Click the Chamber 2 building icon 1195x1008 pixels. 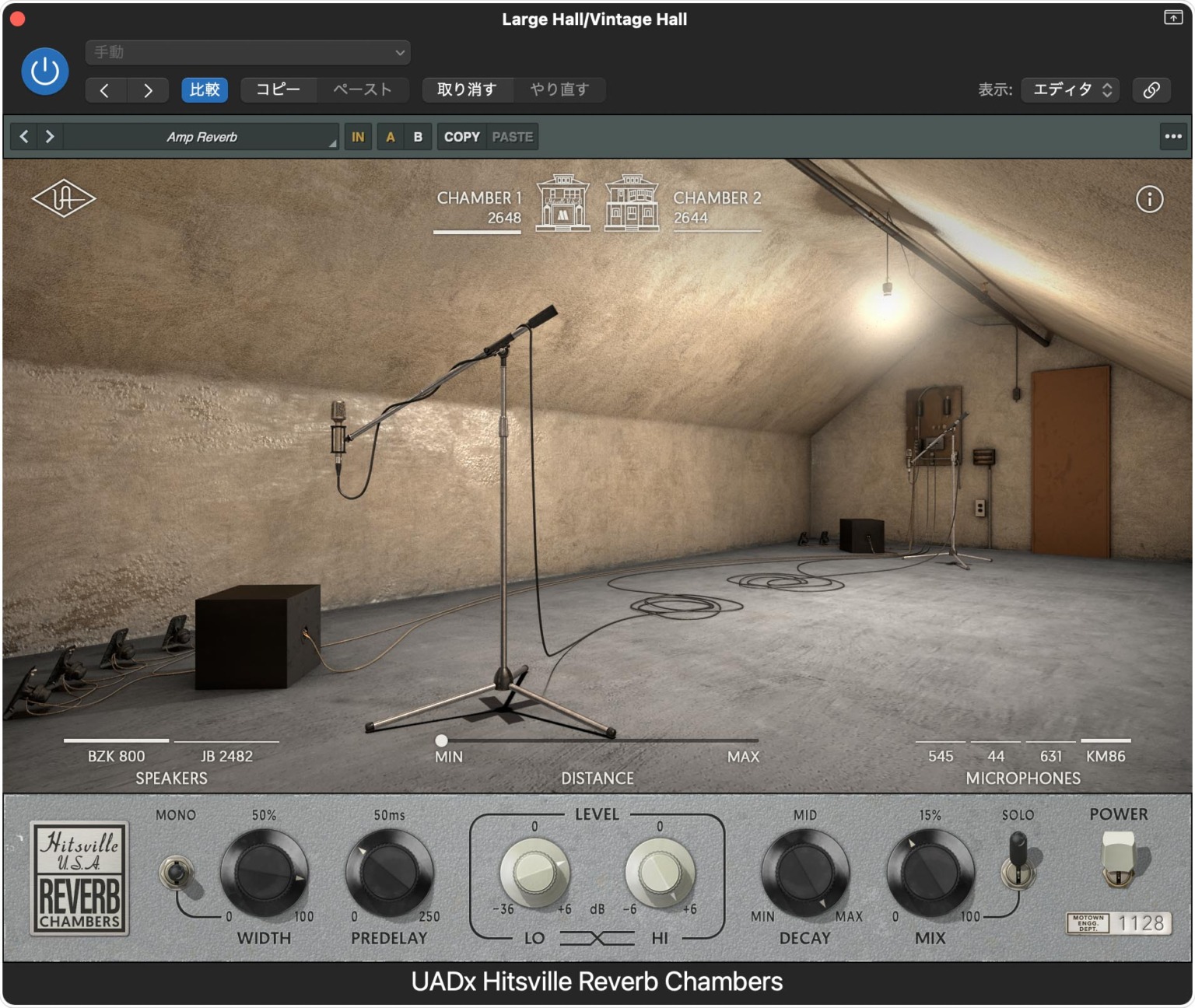[x=632, y=204]
